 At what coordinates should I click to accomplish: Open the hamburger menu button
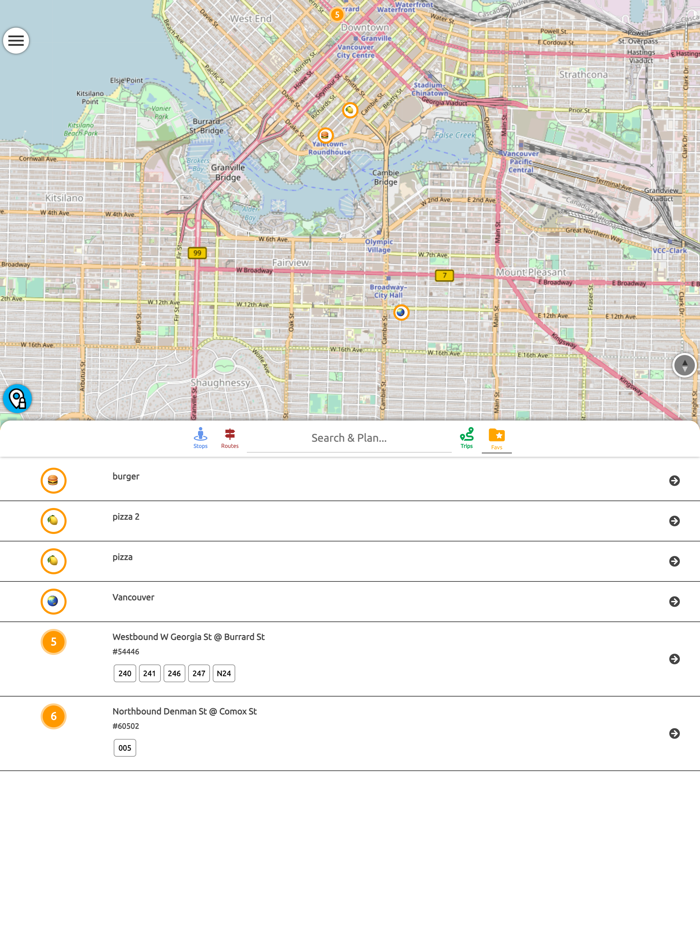pyautogui.click(x=16, y=41)
